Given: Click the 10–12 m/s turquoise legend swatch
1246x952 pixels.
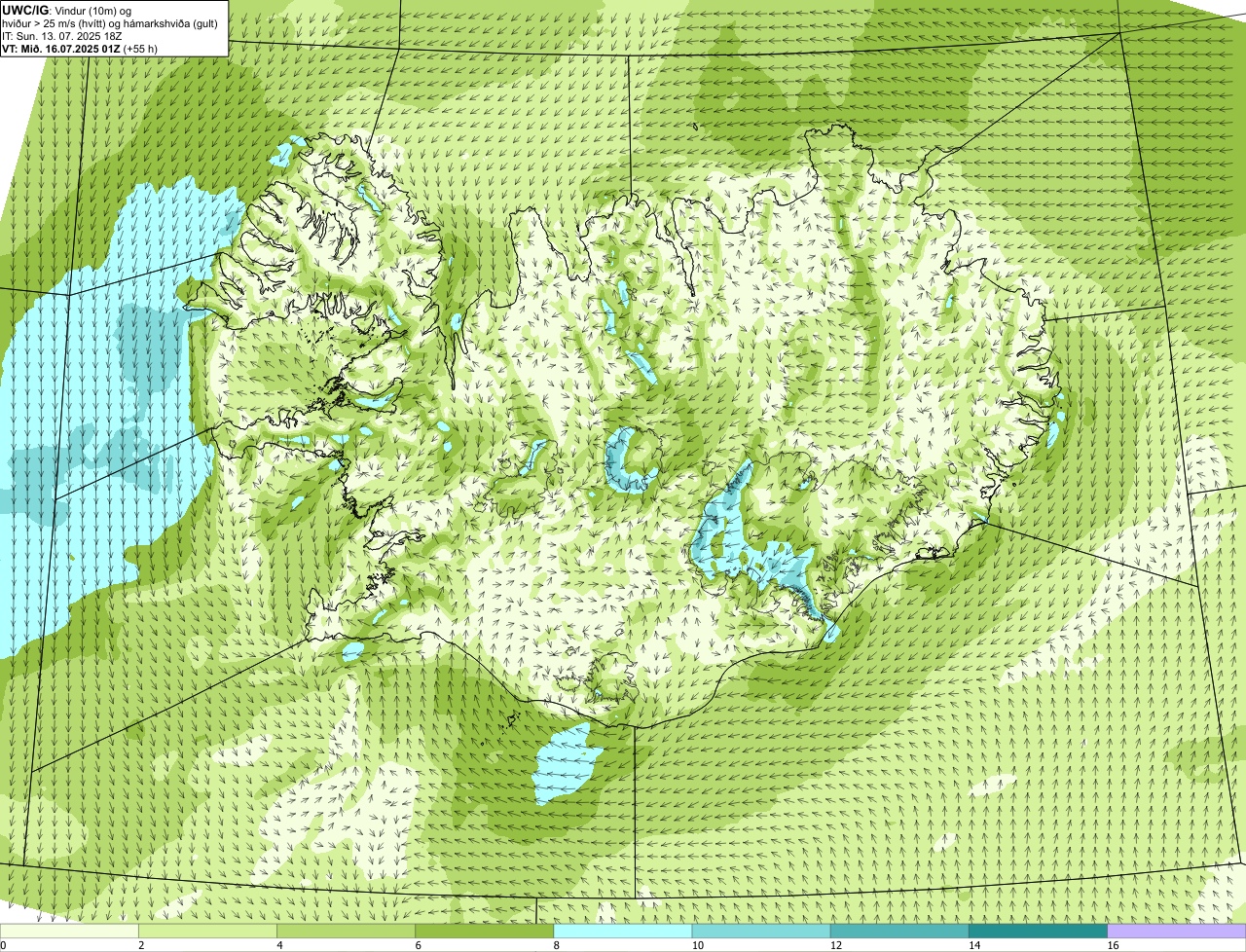Looking at the screenshot, I should [761, 931].
